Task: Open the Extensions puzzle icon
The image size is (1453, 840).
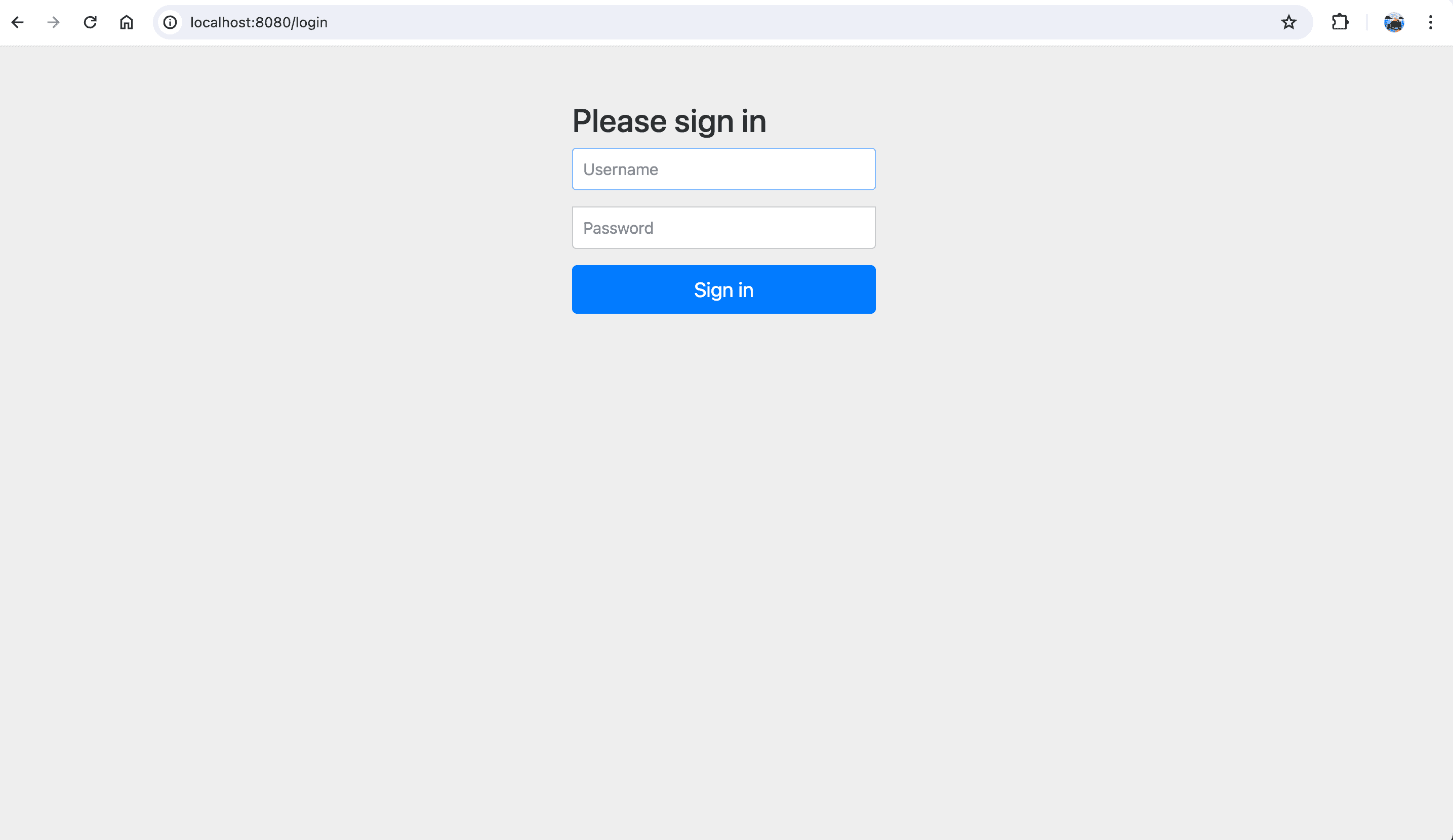Action: (x=1340, y=22)
